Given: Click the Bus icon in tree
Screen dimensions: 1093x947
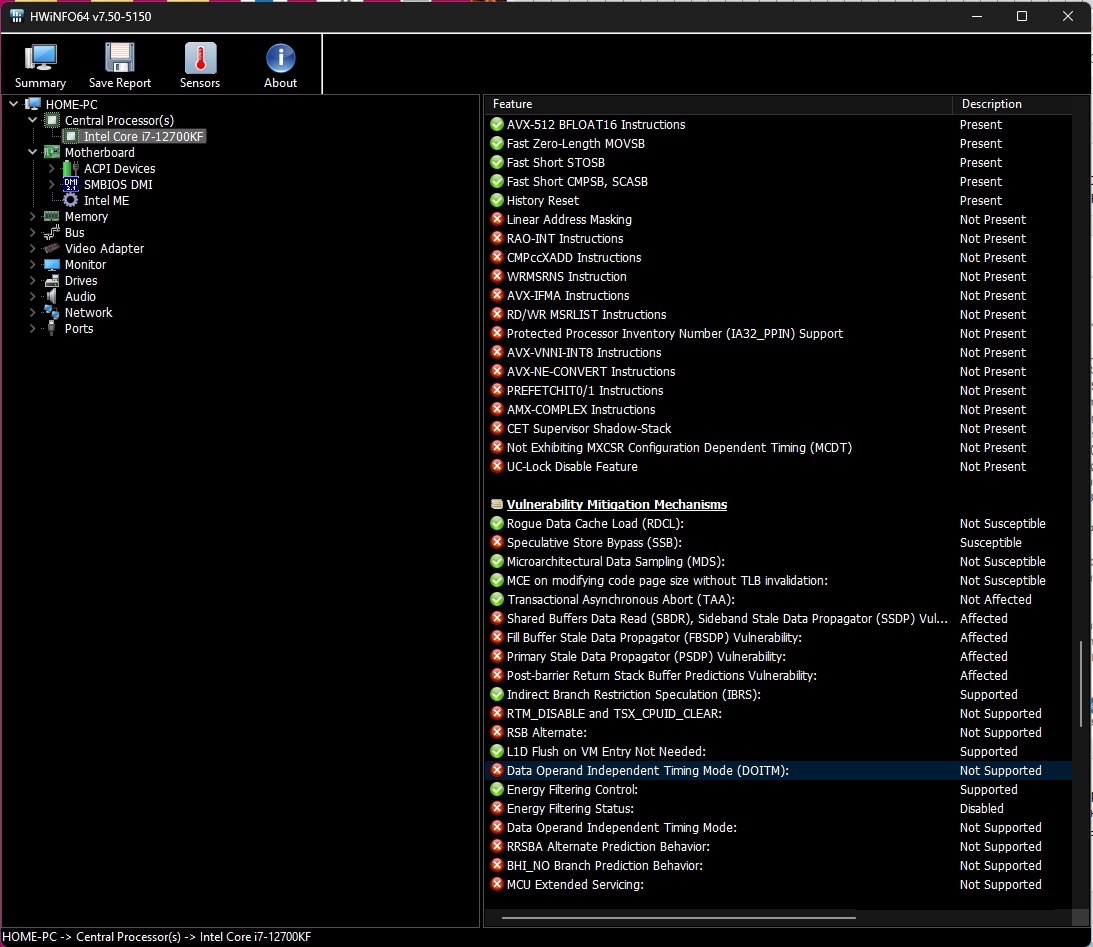Looking at the screenshot, I should [52, 233].
